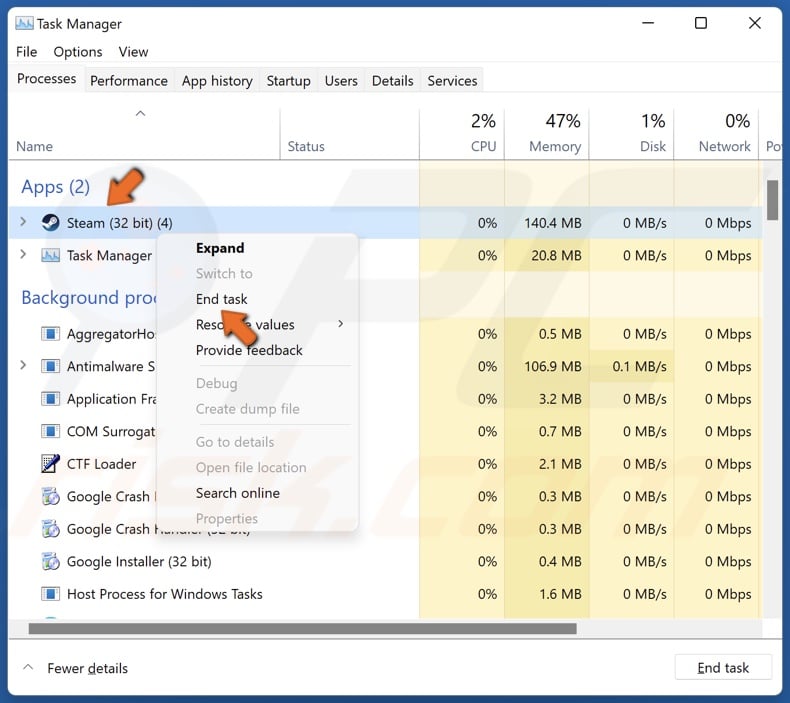This screenshot has height=703, width=790.
Task: Click Antimalware's 106.9 MB memory value
Action: (x=553, y=366)
